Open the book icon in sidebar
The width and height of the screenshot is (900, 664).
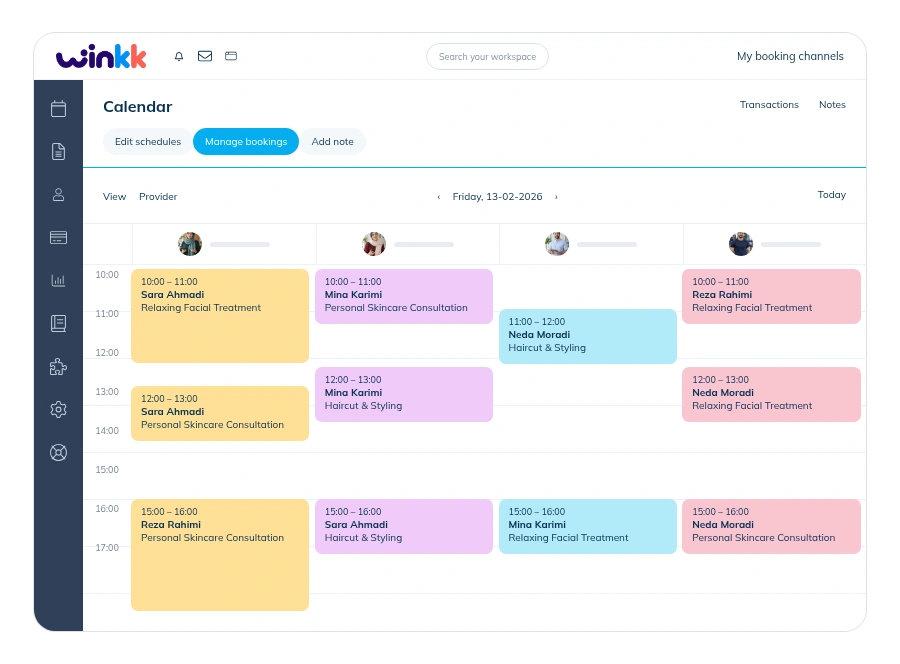[59, 324]
